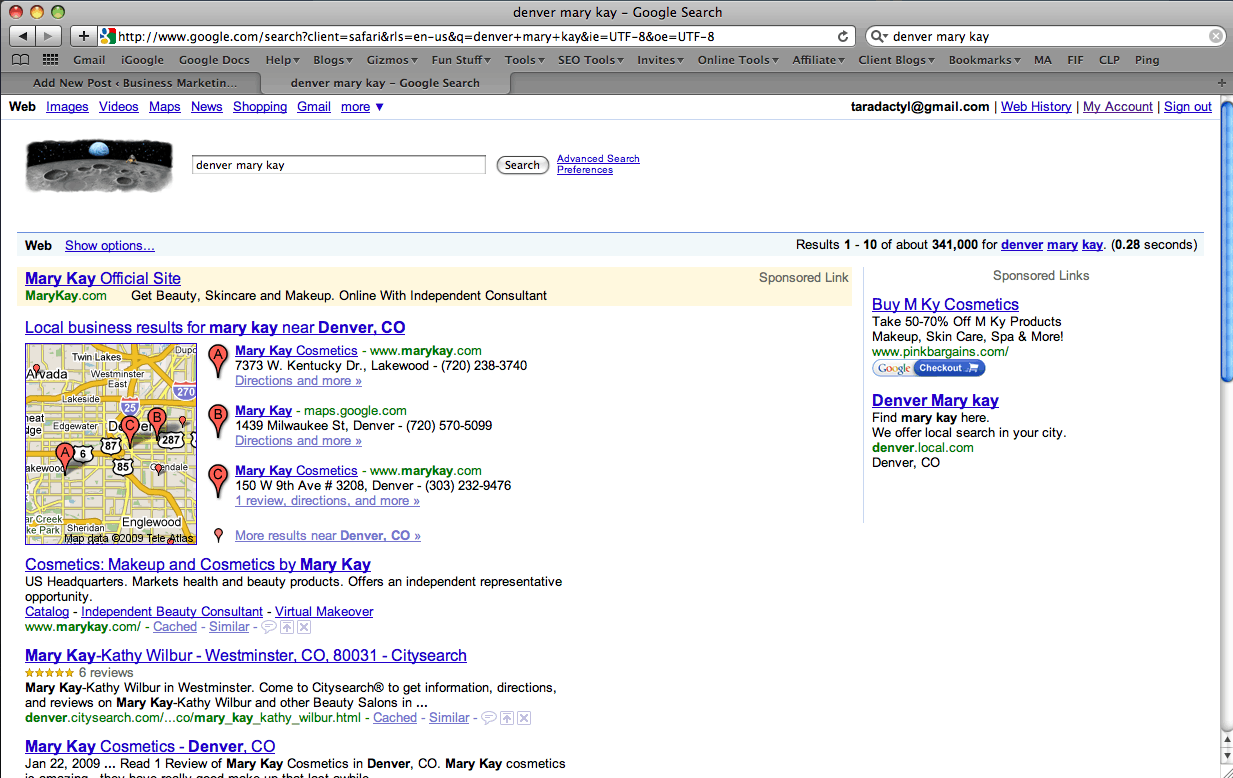The image size is (1233, 778).
Task: Expand the SEO Tools bookmarks folder
Action: tap(590, 60)
